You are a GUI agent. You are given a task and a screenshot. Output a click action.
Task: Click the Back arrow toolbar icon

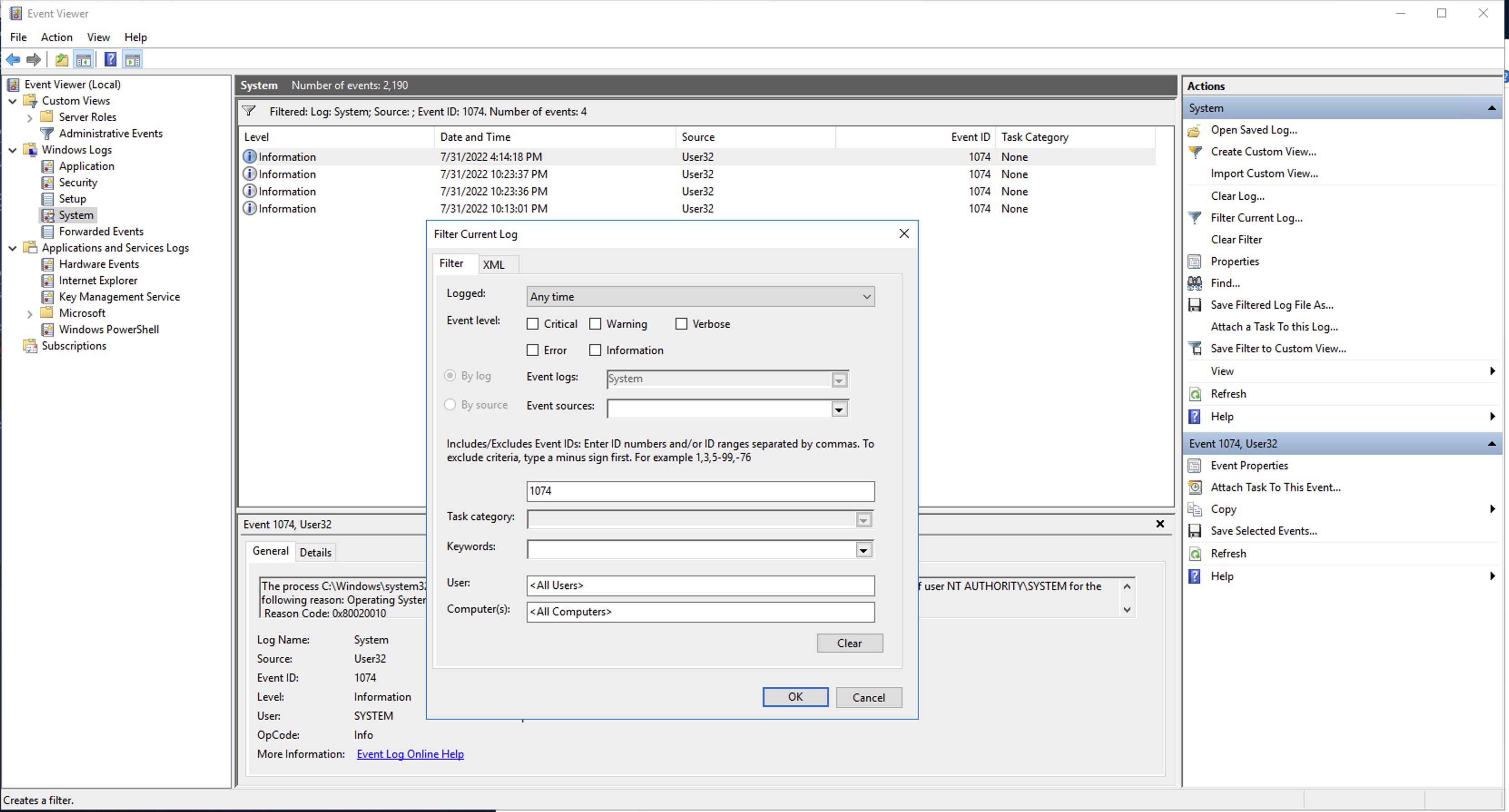point(13,60)
